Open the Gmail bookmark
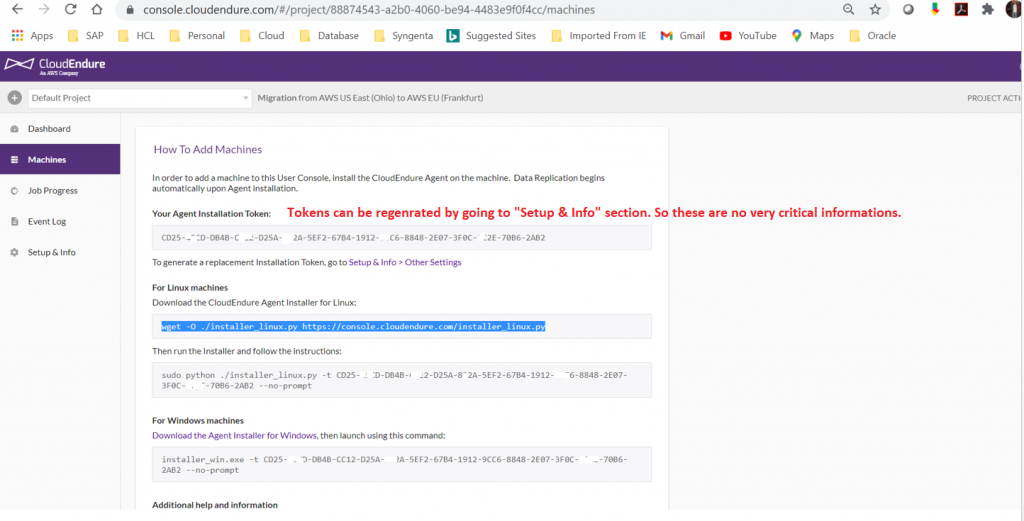1024x521 pixels. coord(682,36)
